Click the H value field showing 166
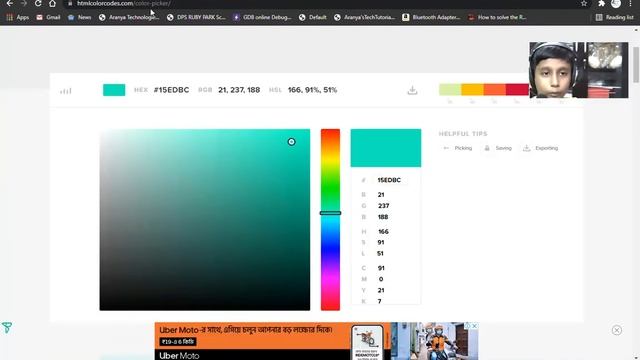The height and width of the screenshot is (360, 640). pos(383,231)
